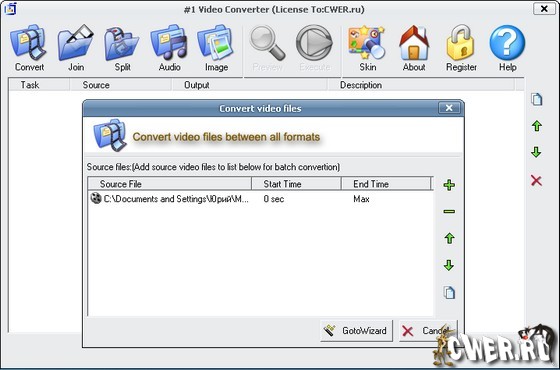
Task: Select the Split video tool
Action: 122,48
